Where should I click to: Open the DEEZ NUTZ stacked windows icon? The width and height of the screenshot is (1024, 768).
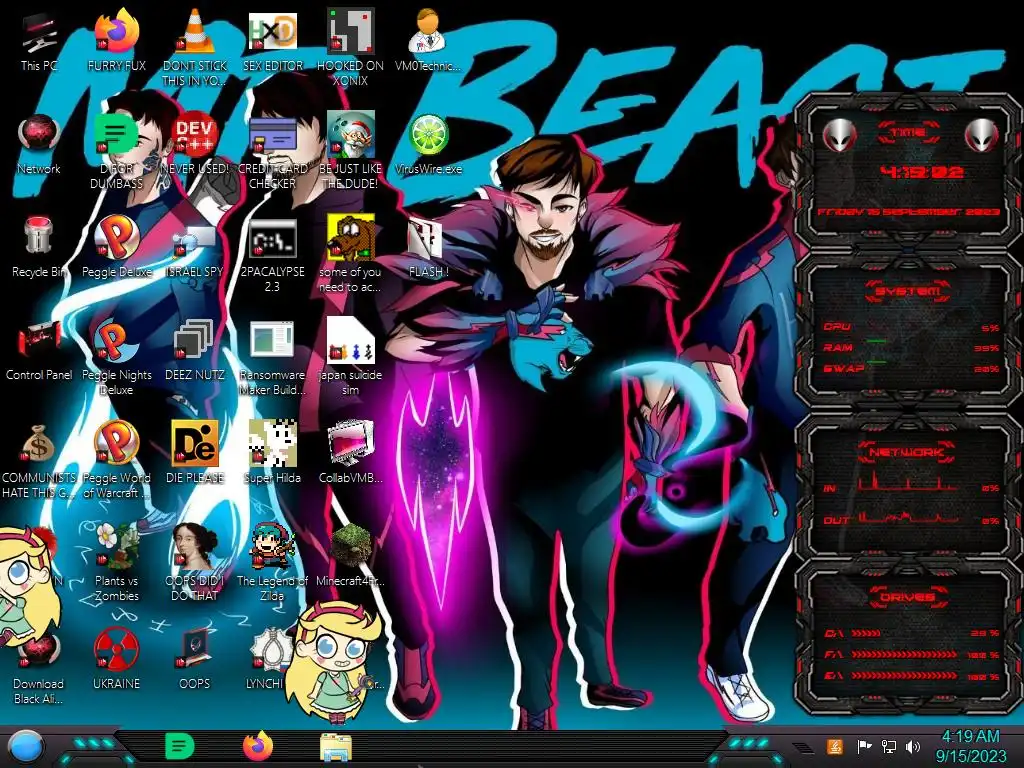coord(193,340)
